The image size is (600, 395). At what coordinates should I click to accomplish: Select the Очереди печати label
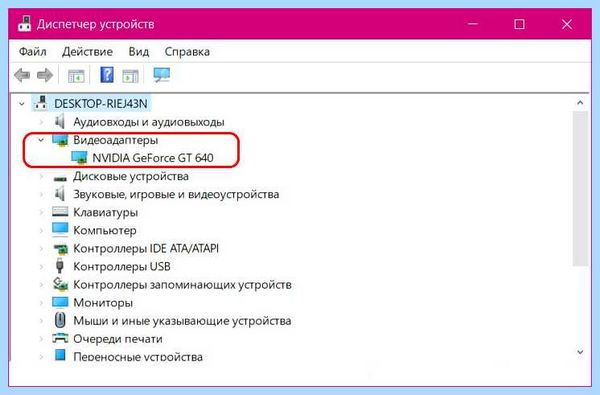click(118, 339)
